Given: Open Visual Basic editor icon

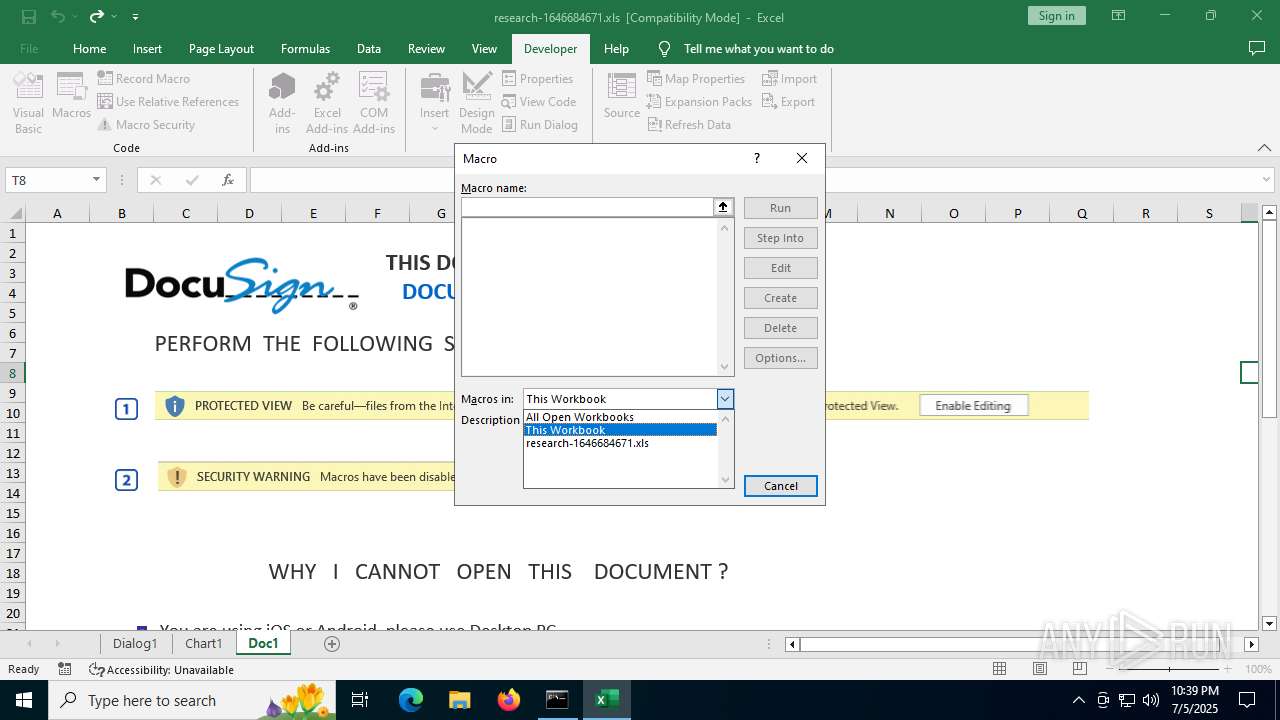Looking at the screenshot, I should (28, 103).
